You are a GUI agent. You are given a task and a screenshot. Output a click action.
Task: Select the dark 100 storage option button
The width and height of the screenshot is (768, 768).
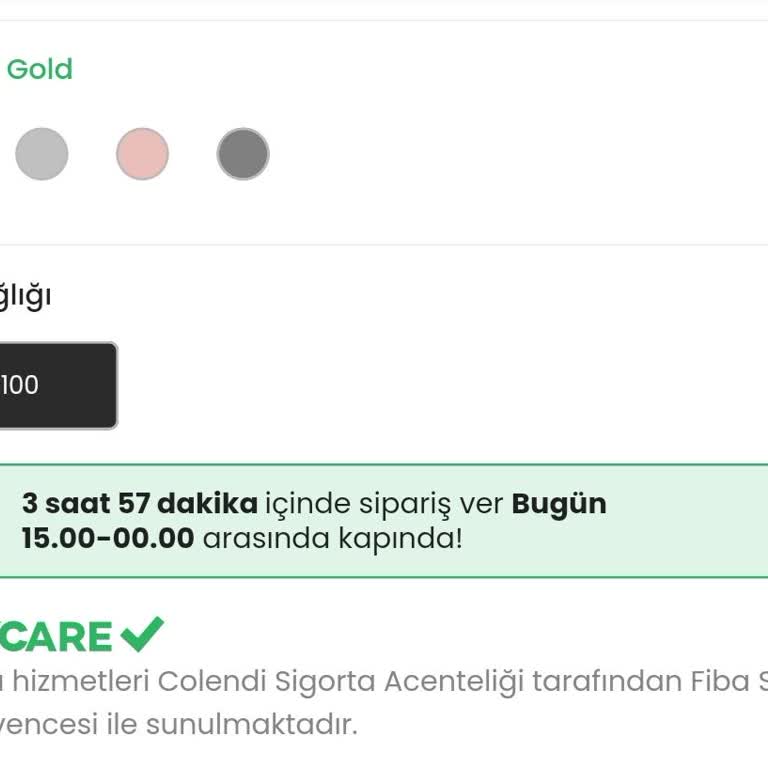[55, 385]
